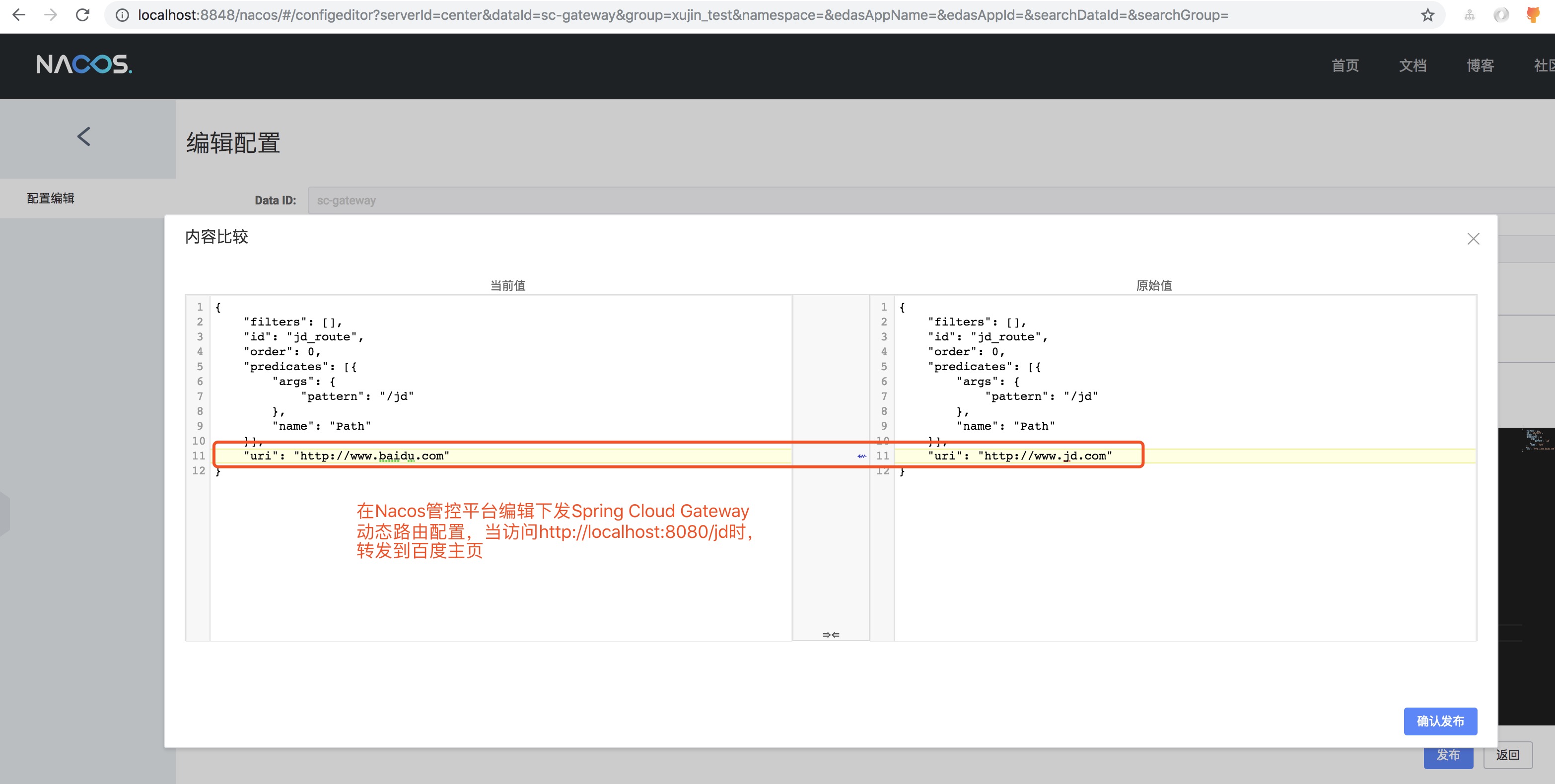
Task: Click the revert chunk arrow on line 11
Action: (x=861, y=457)
